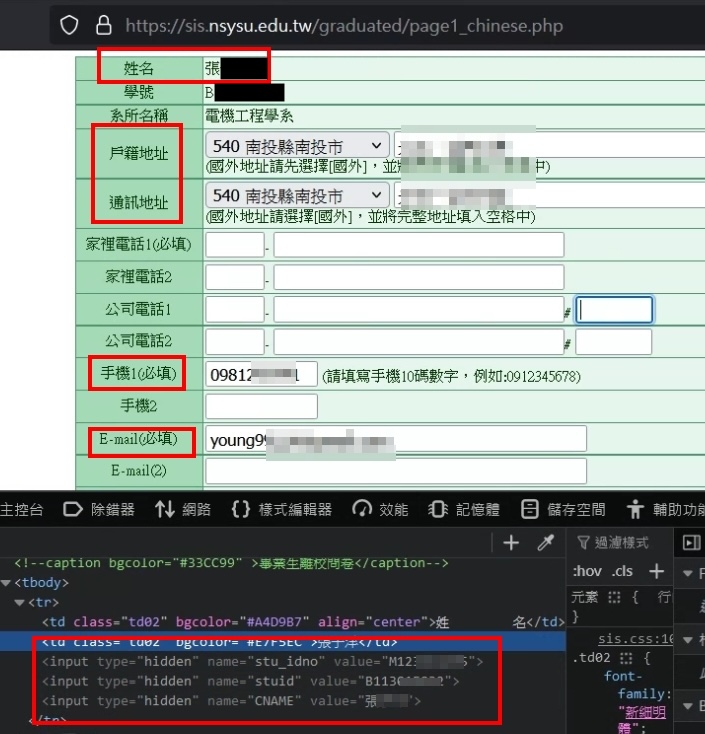Toggle the .cls class panel
This screenshot has width=705, height=734.
622,571
